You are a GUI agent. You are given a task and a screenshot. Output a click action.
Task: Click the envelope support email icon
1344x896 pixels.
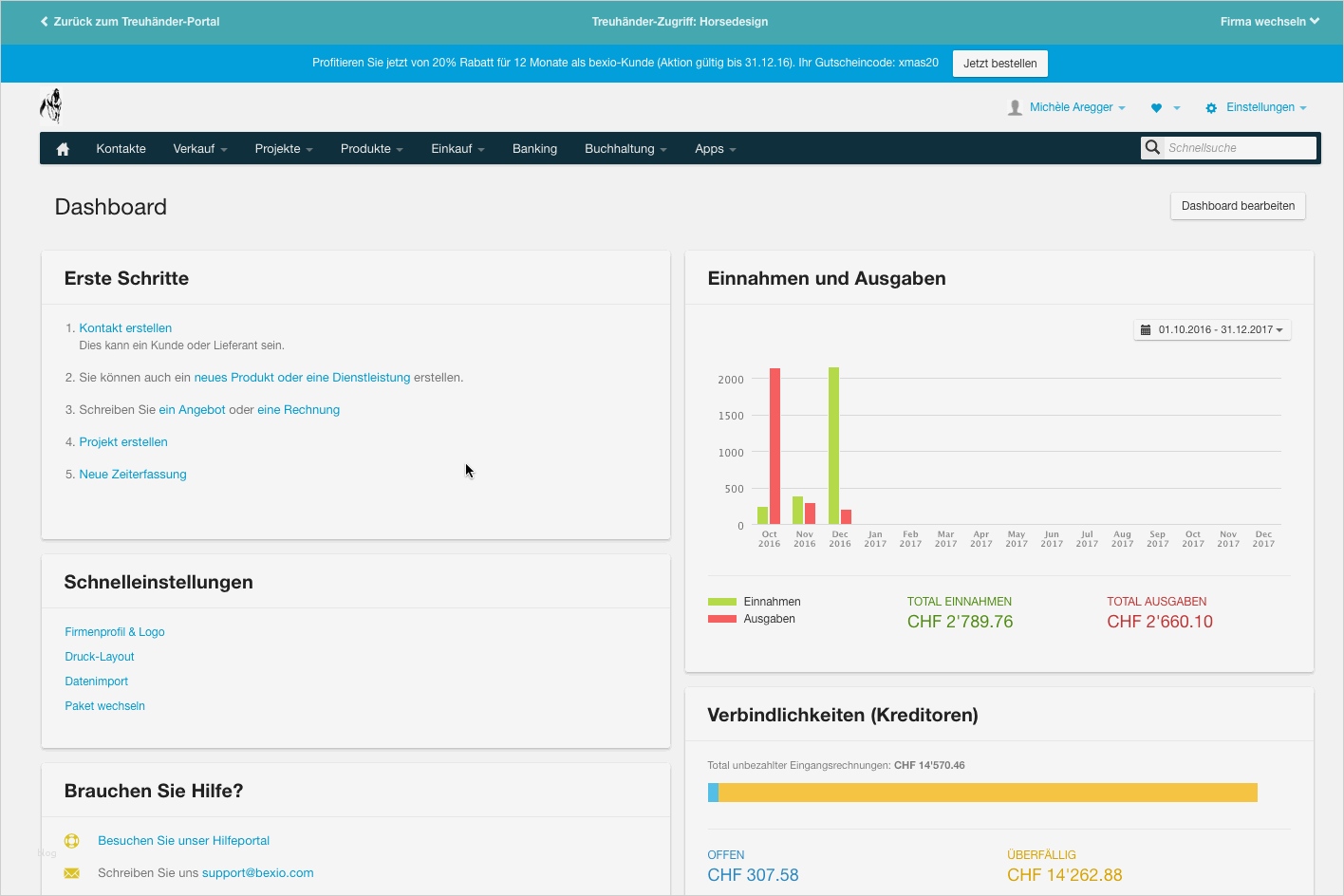click(x=71, y=873)
